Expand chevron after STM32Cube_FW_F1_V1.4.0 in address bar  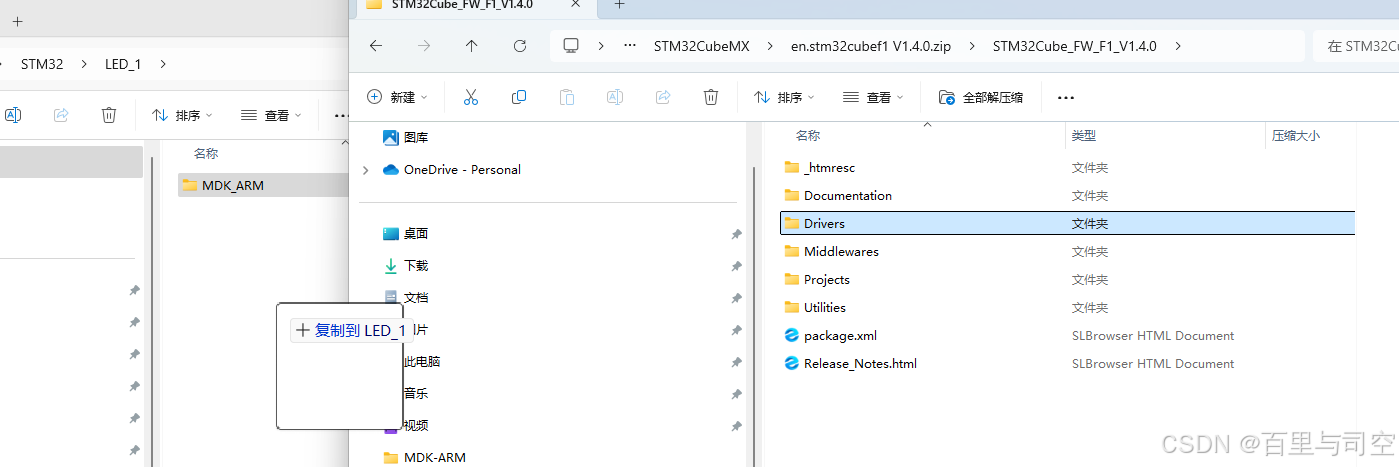(1179, 46)
